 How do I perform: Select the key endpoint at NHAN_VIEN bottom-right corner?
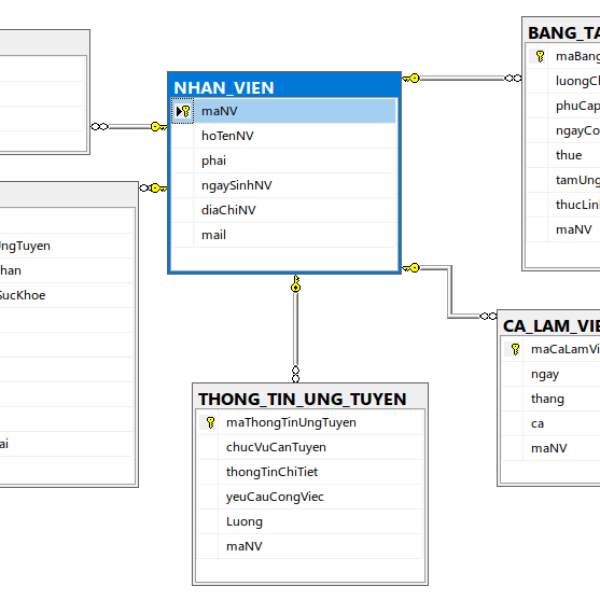[411, 268]
